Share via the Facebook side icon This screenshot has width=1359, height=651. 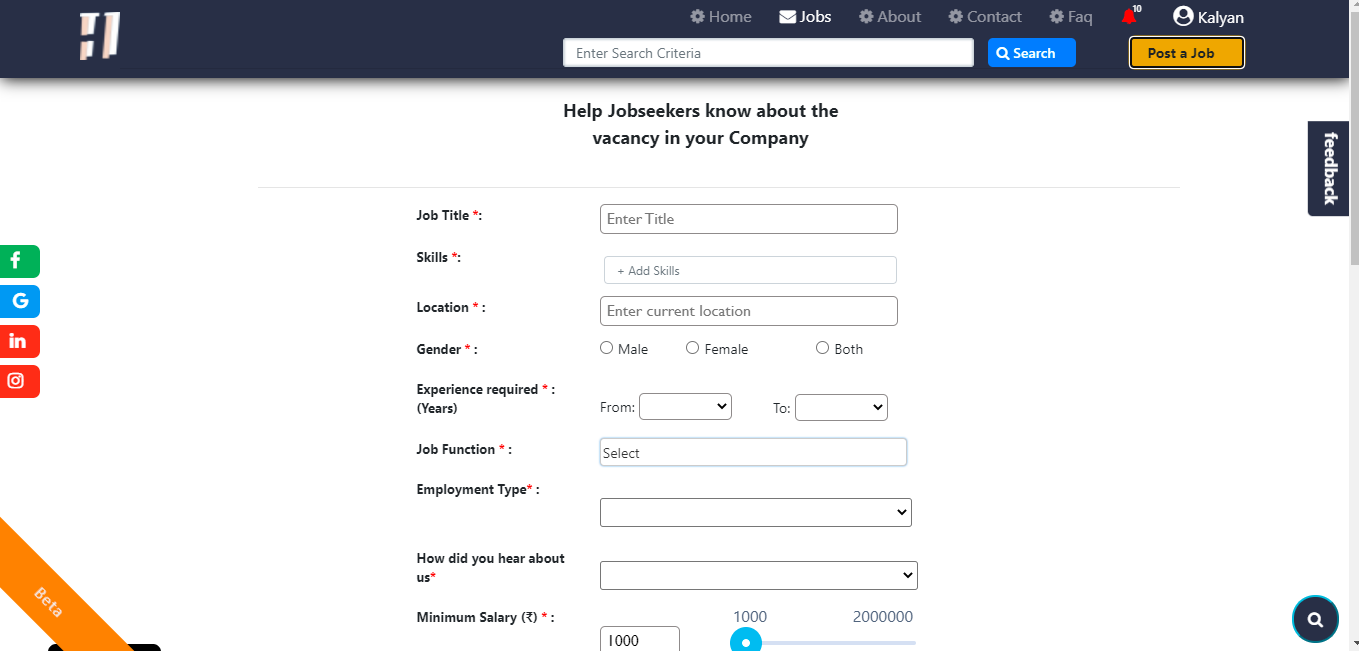19,261
